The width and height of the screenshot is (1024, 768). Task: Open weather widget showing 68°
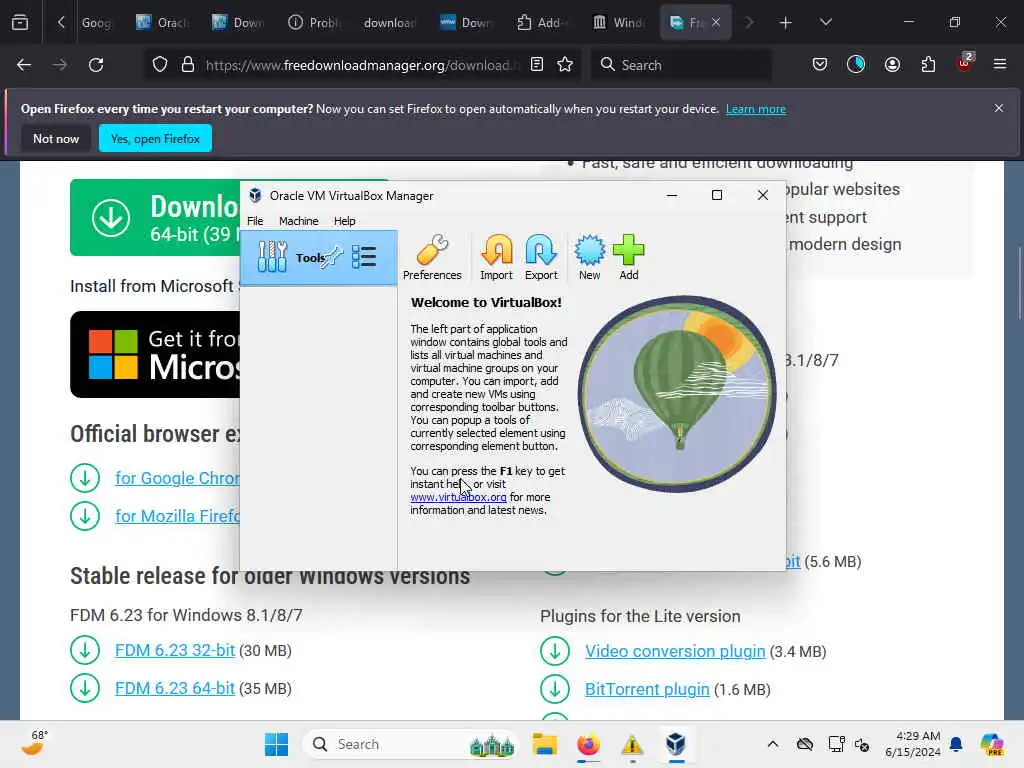[x=35, y=743]
